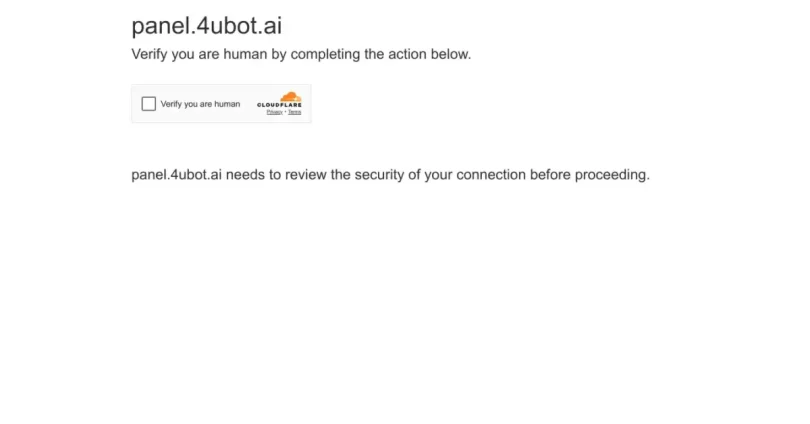Click the panel.4ubot.ai page heading
Image resolution: width=810 pixels, height=424 pixels.
click(206, 26)
